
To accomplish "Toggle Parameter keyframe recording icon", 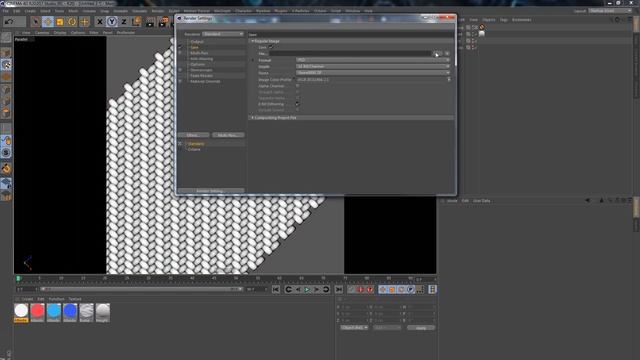I will coord(411,289).
